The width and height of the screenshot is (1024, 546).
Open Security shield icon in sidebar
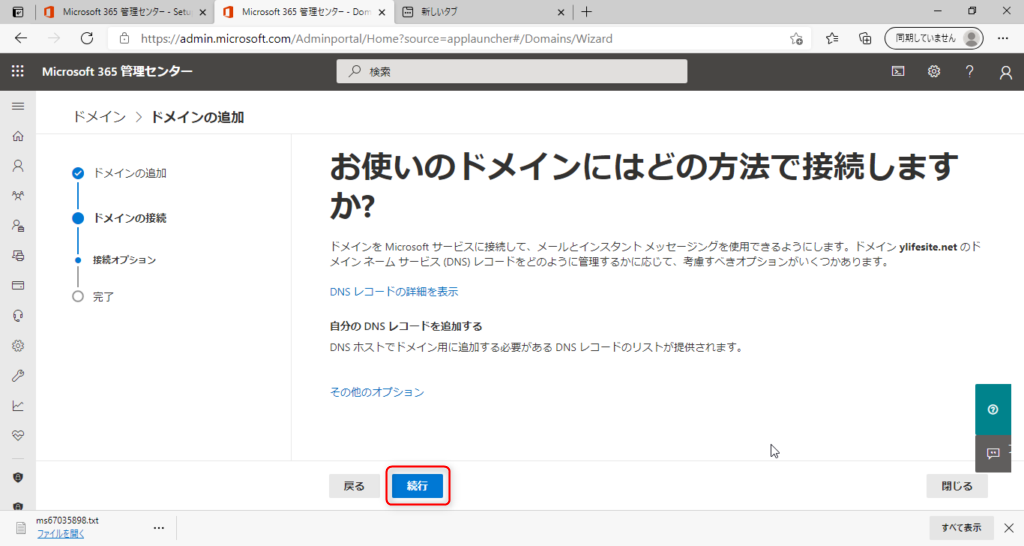pos(18,477)
